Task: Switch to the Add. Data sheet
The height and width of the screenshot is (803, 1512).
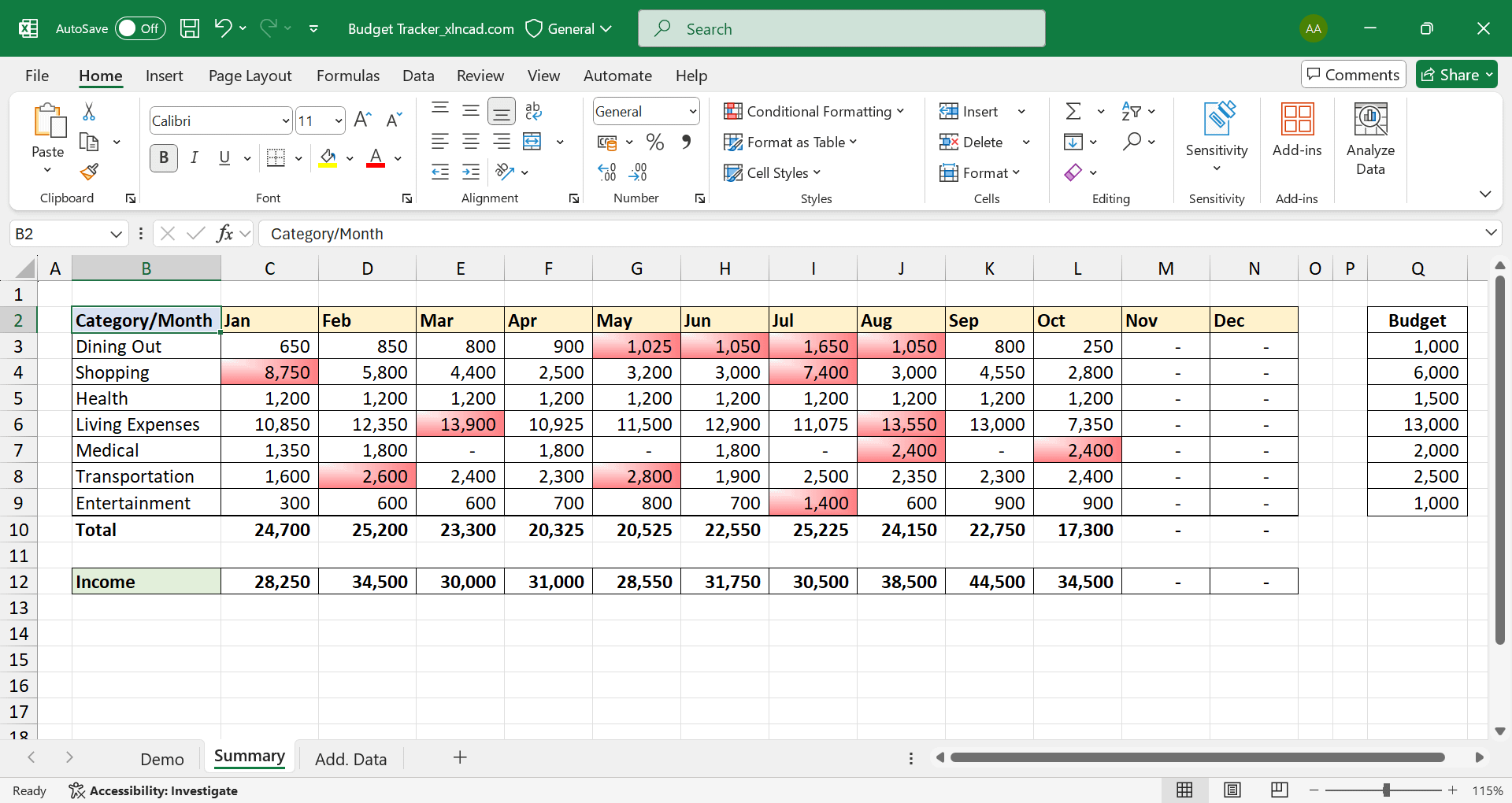Action: (x=350, y=759)
